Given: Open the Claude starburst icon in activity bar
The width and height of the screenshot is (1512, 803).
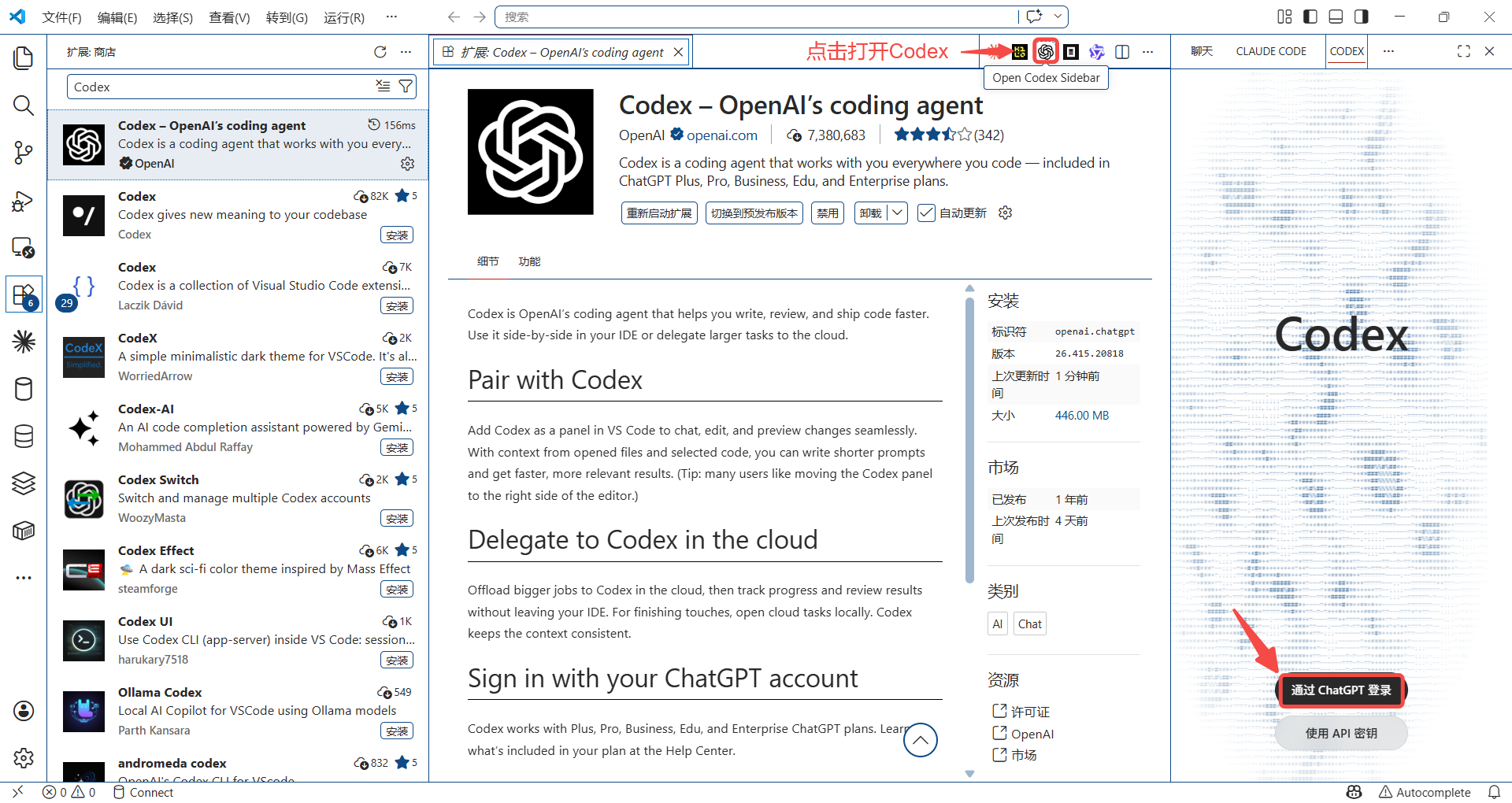Looking at the screenshot, I should click(x=24, y=342).
